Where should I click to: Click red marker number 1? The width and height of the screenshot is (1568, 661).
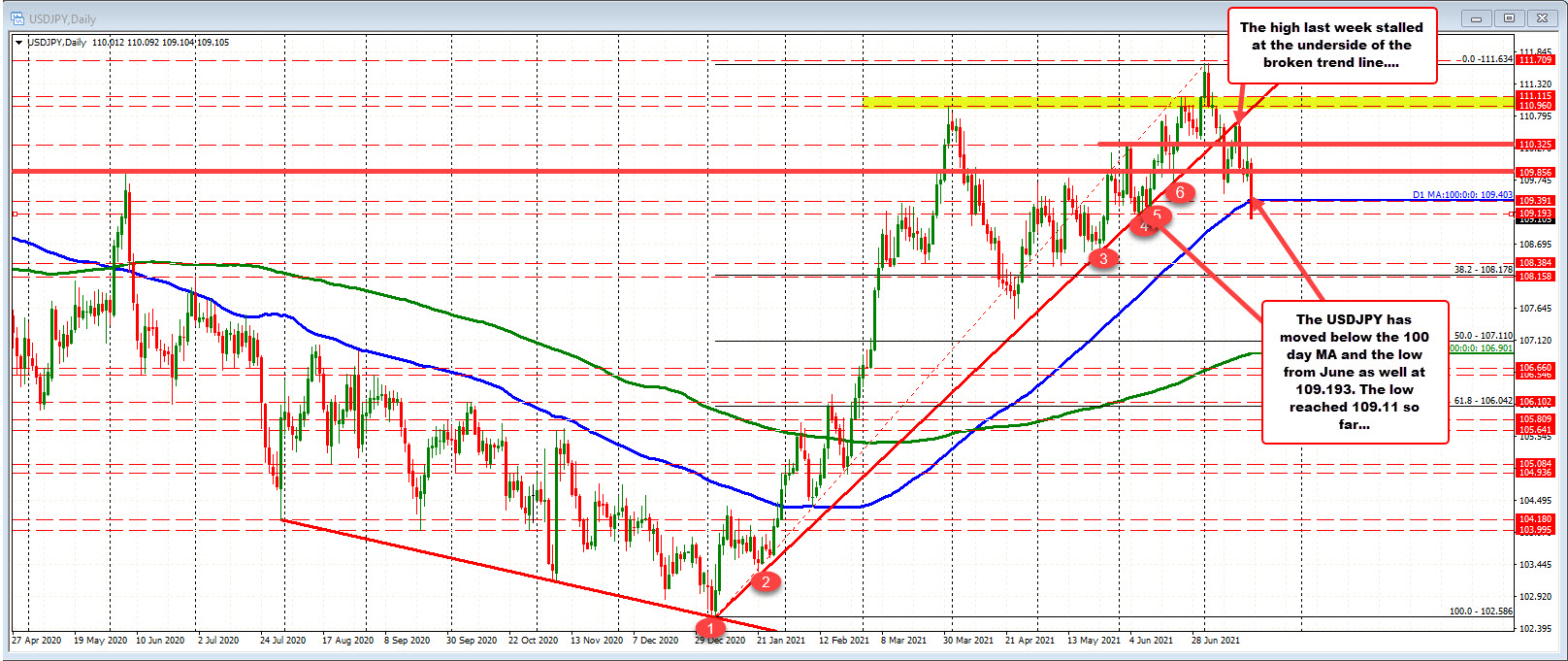pyautogui.click(x=715, y=629)
